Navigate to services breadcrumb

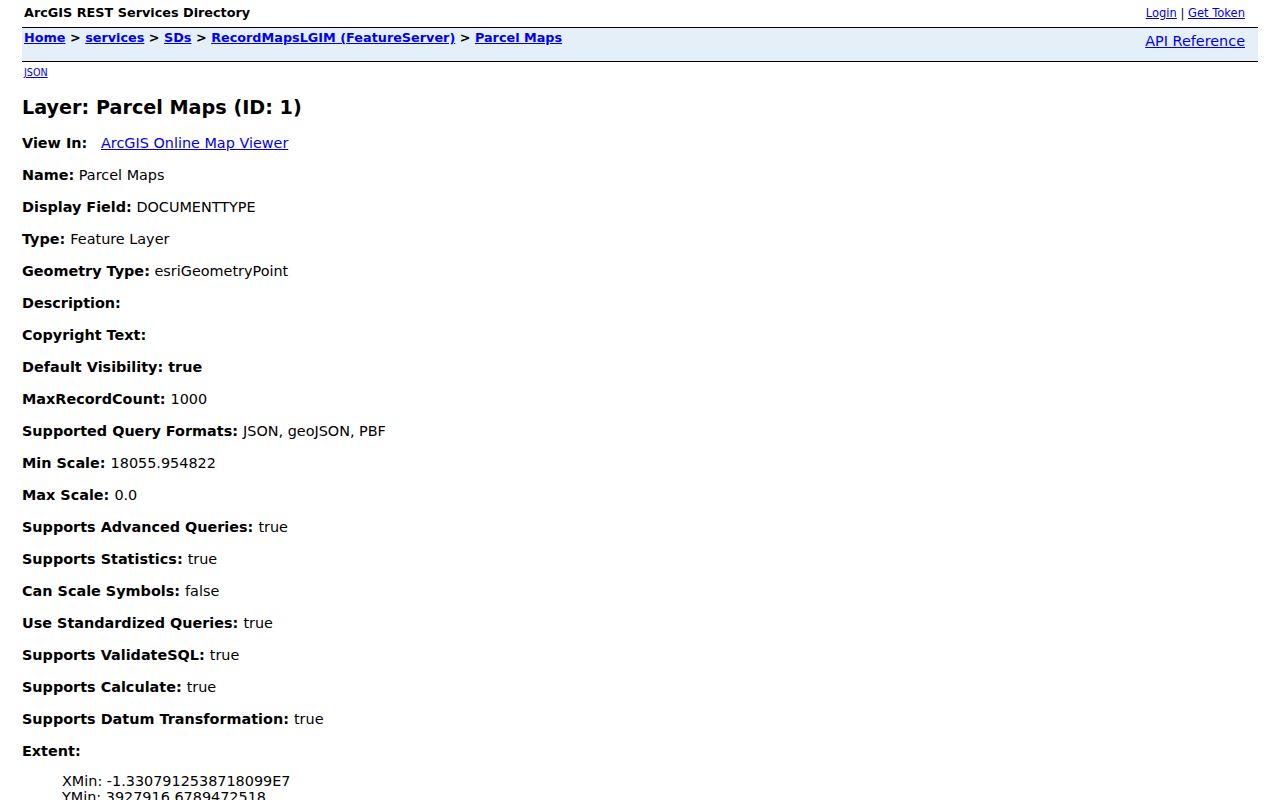[x=114, y=38]
